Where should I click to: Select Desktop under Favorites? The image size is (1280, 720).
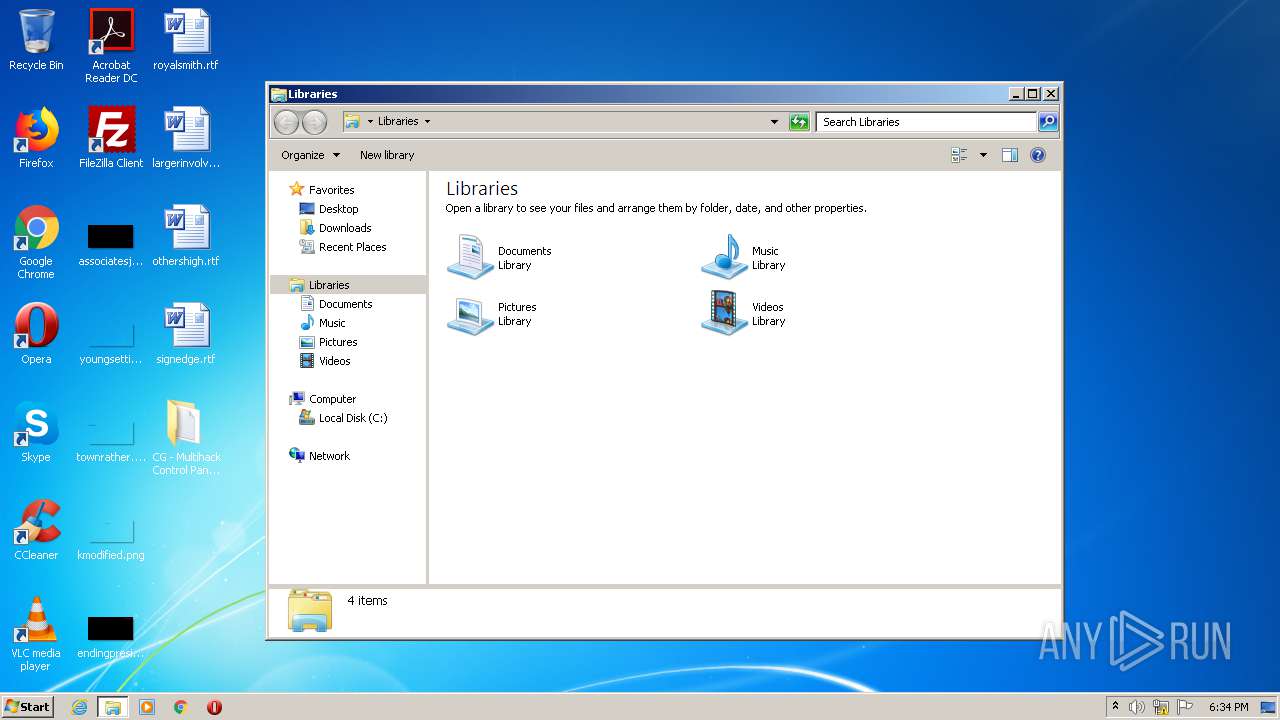[x=329, y=209]
